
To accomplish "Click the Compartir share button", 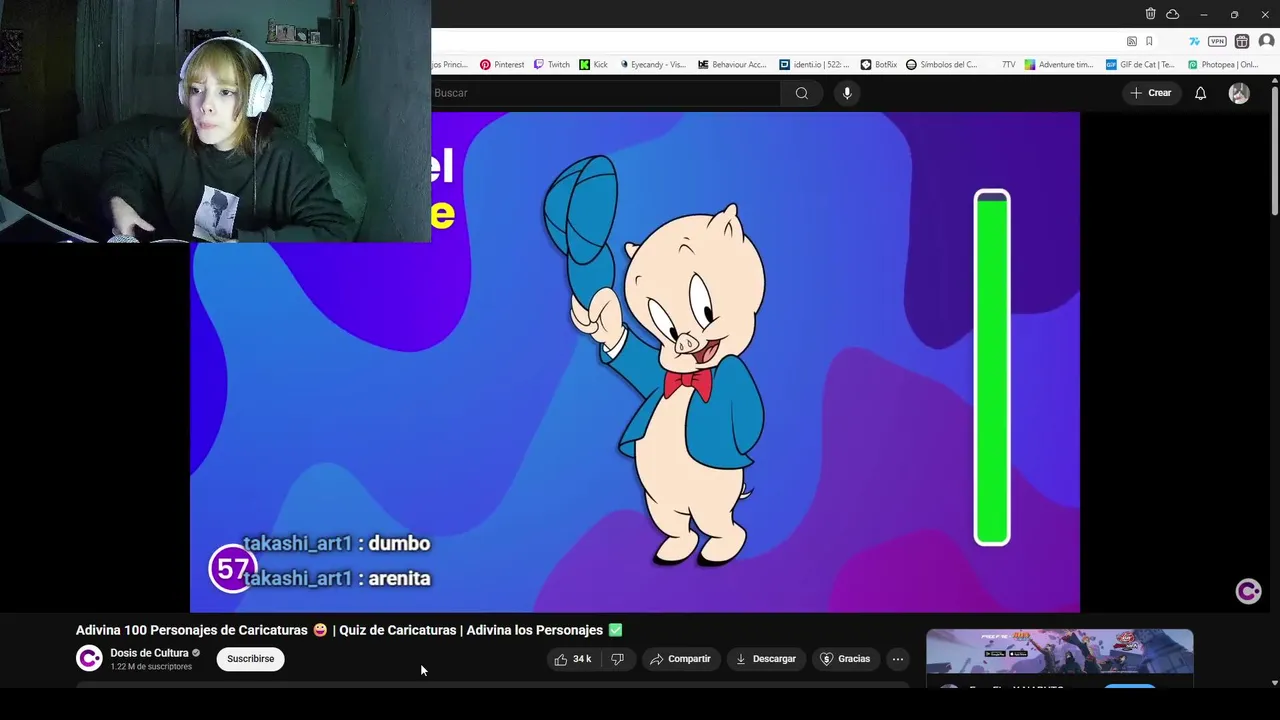I will [680, 659].
